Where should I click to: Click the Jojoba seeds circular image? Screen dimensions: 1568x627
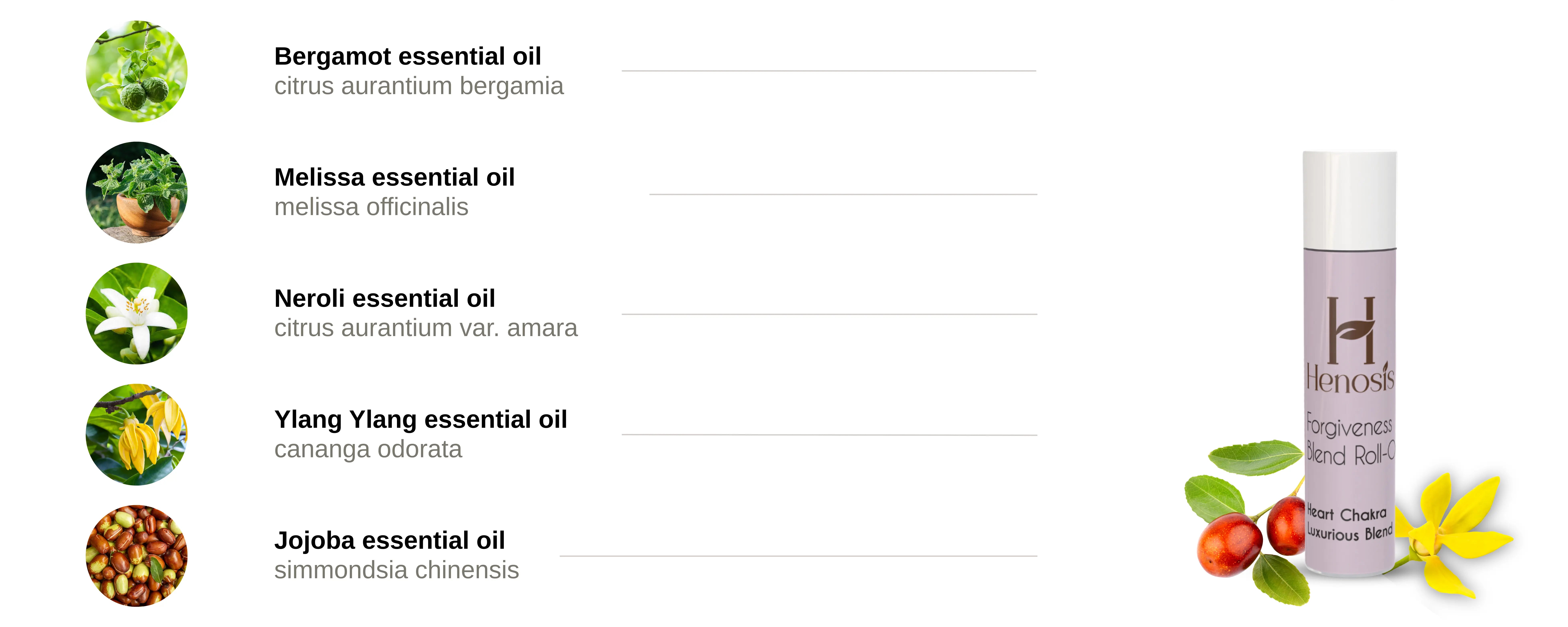[136, 555]
